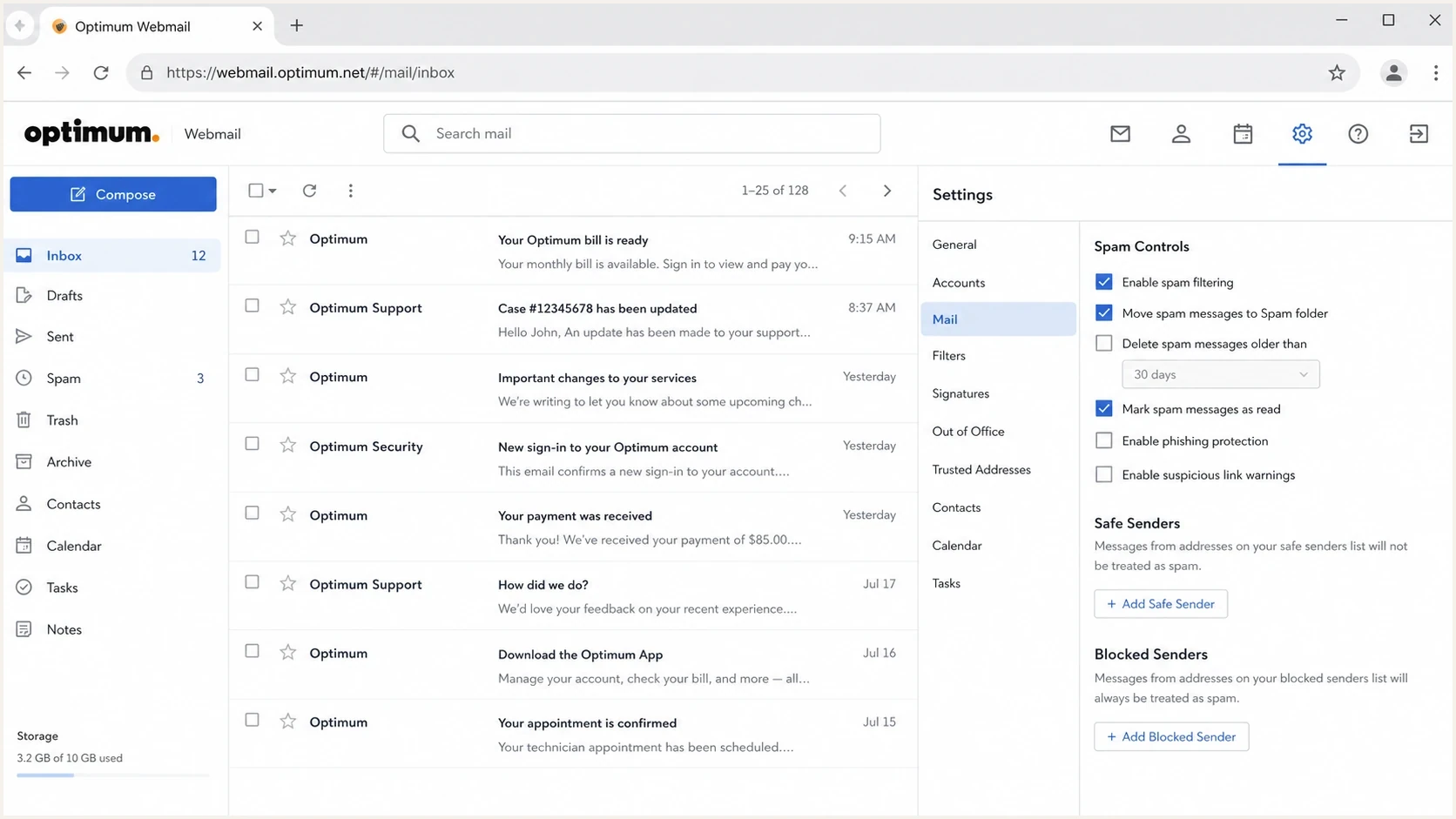
Task: Bookmark this page with the star icon
Action: coord(1337,73)
